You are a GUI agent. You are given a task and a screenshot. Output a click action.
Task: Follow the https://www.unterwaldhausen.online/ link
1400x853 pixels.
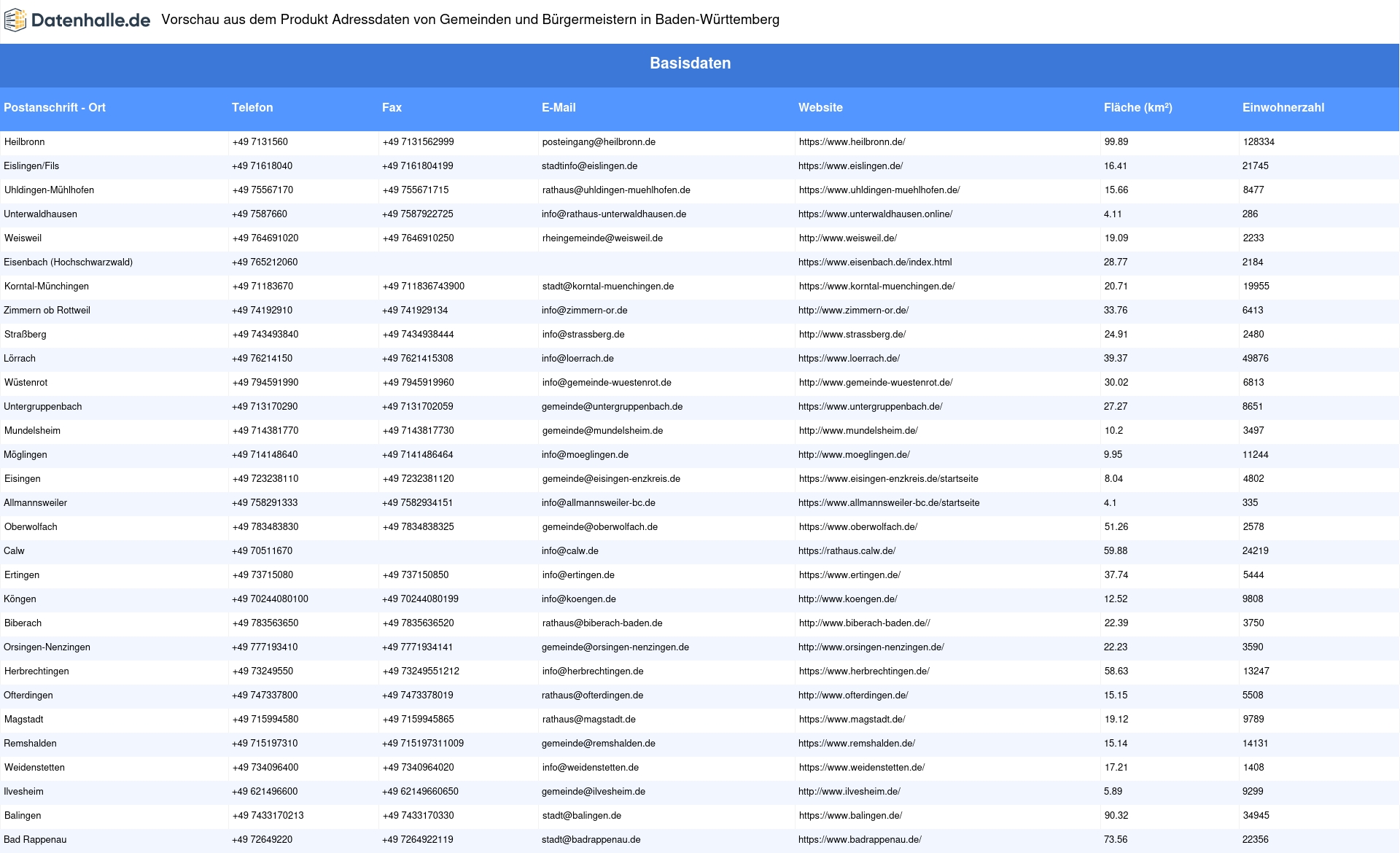pos(875,214)
